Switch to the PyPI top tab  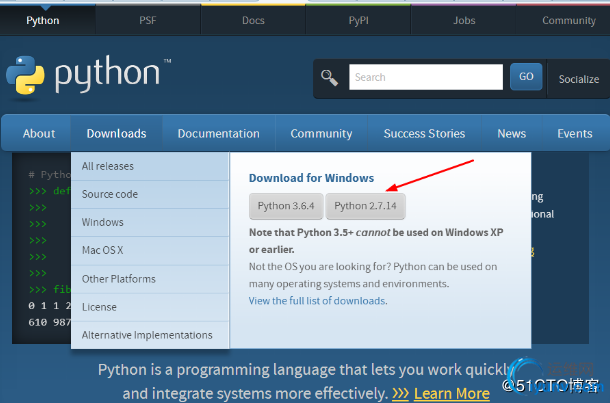(x=358, y=20)
